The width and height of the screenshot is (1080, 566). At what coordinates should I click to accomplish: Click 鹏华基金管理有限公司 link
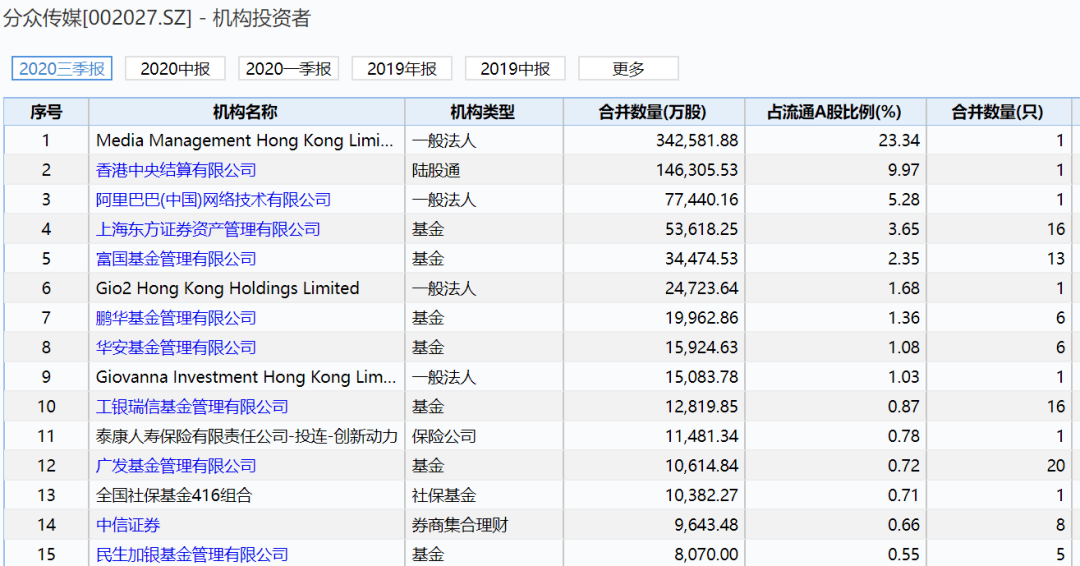coord(176,318)
